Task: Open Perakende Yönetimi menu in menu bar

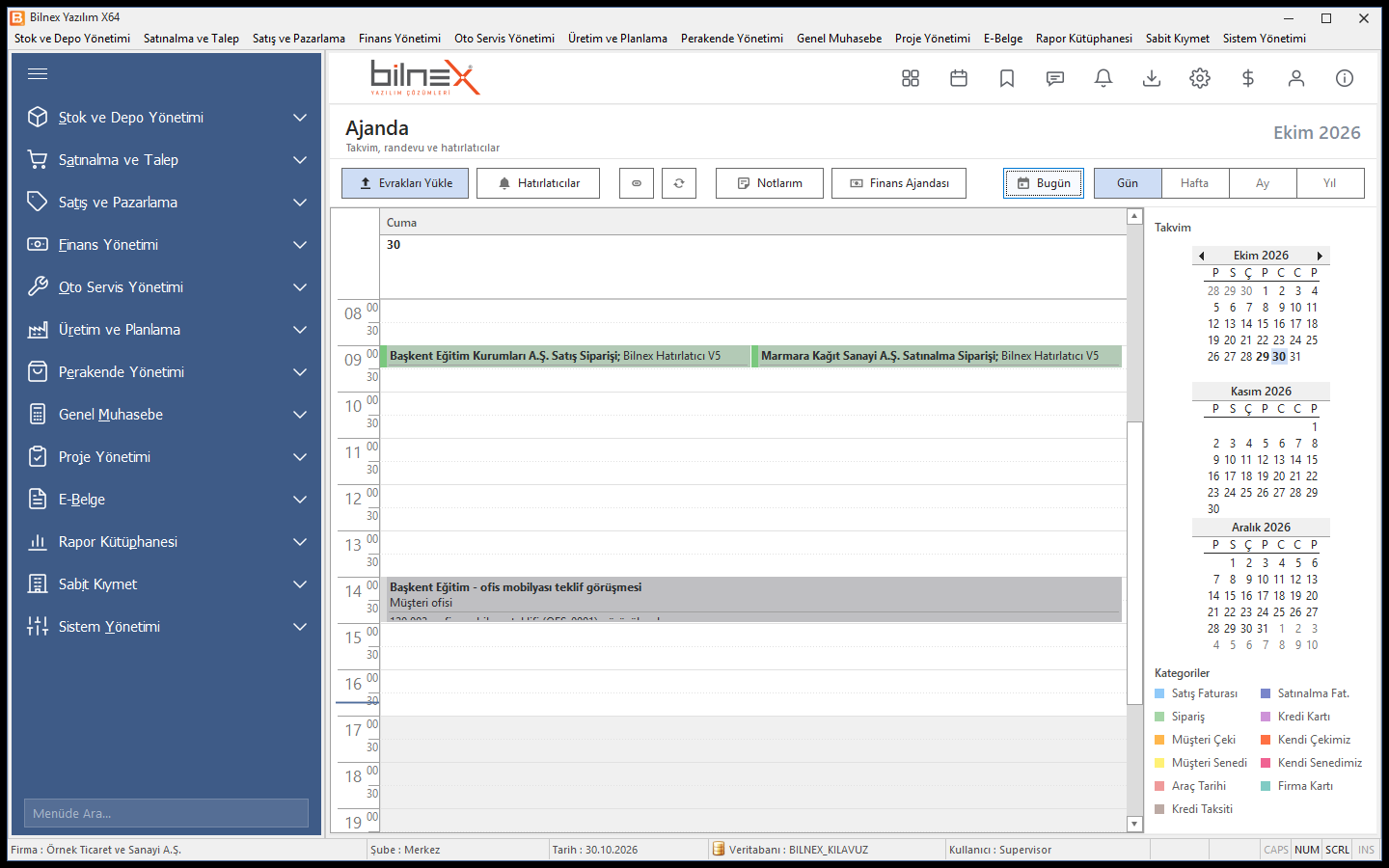Action: [732, 39]
